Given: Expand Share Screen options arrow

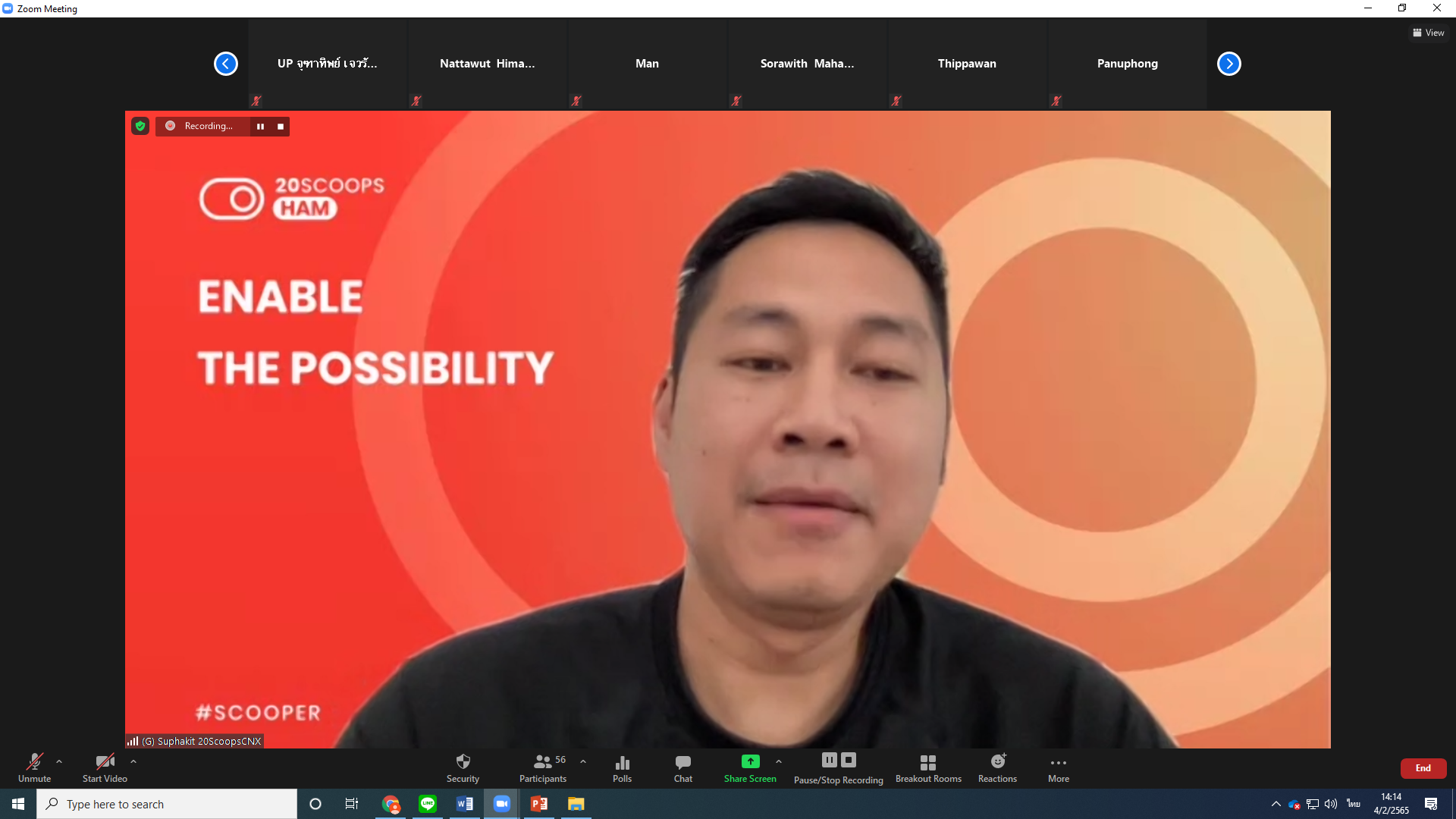Looking at the screenshot, I should click(x=779, y=761).
